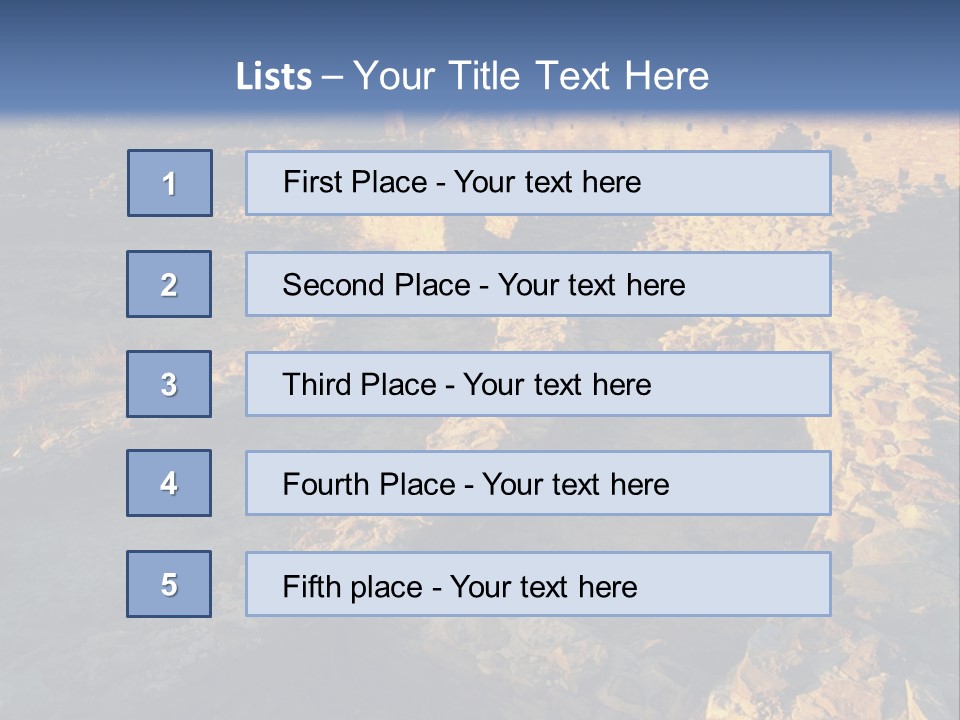Click the number 5 box
Viewport: 960px width, 720px height.
coord(169,584)
